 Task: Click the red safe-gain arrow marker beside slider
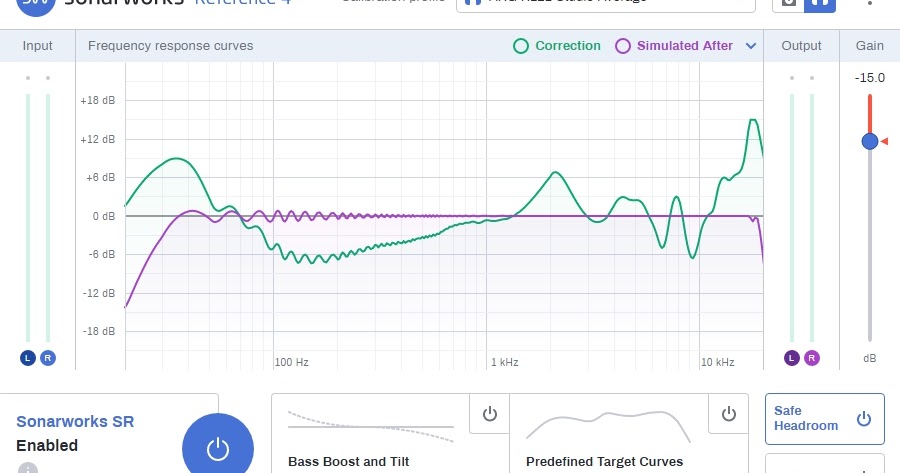click(x=885, y=141)
